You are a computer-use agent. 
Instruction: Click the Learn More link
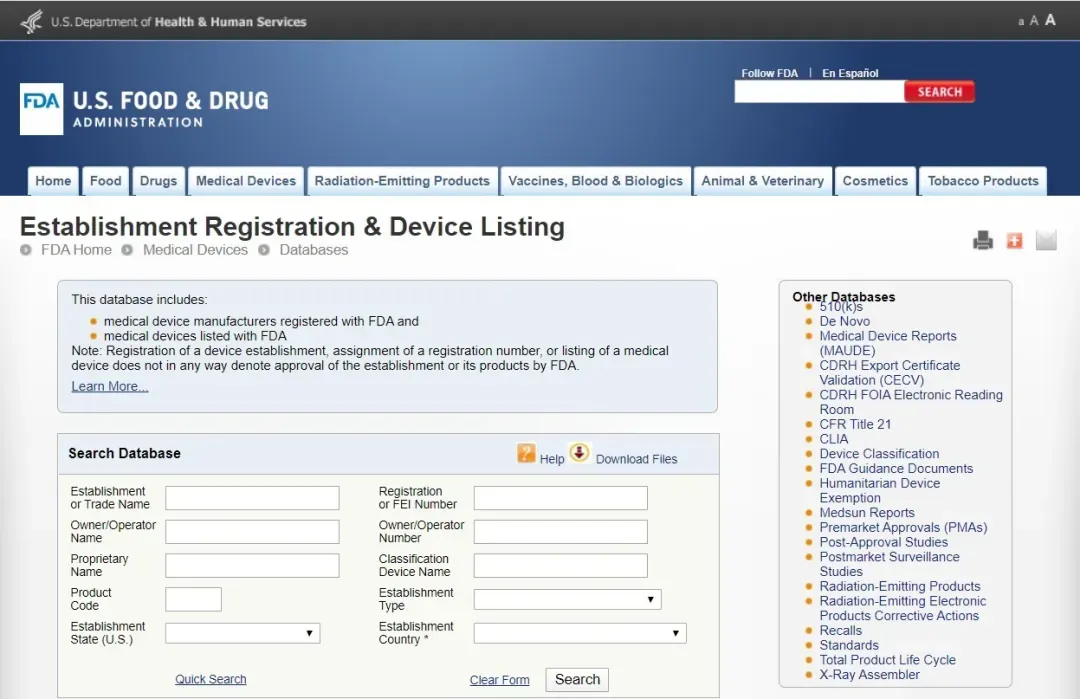[110, 386]
